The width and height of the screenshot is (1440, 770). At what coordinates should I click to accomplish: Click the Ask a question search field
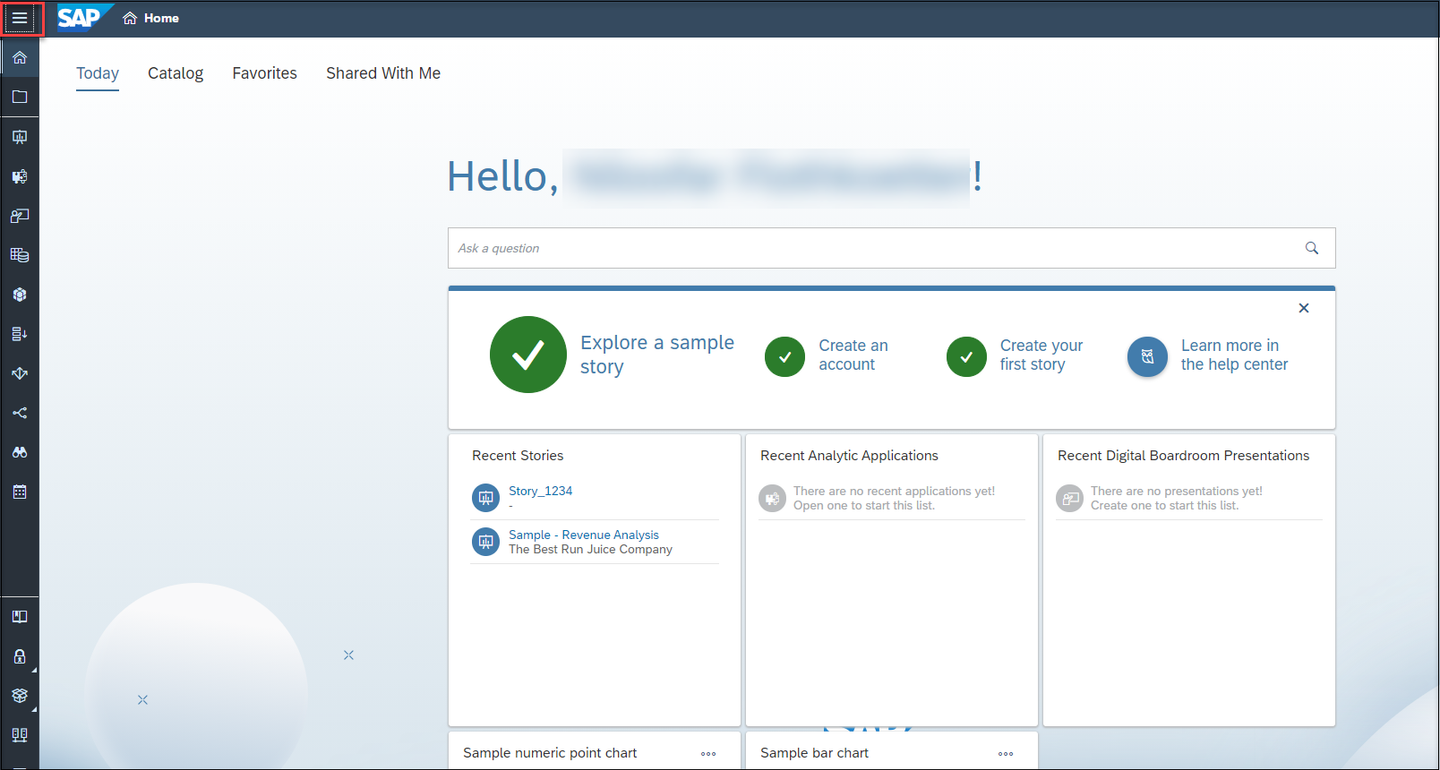891,248
